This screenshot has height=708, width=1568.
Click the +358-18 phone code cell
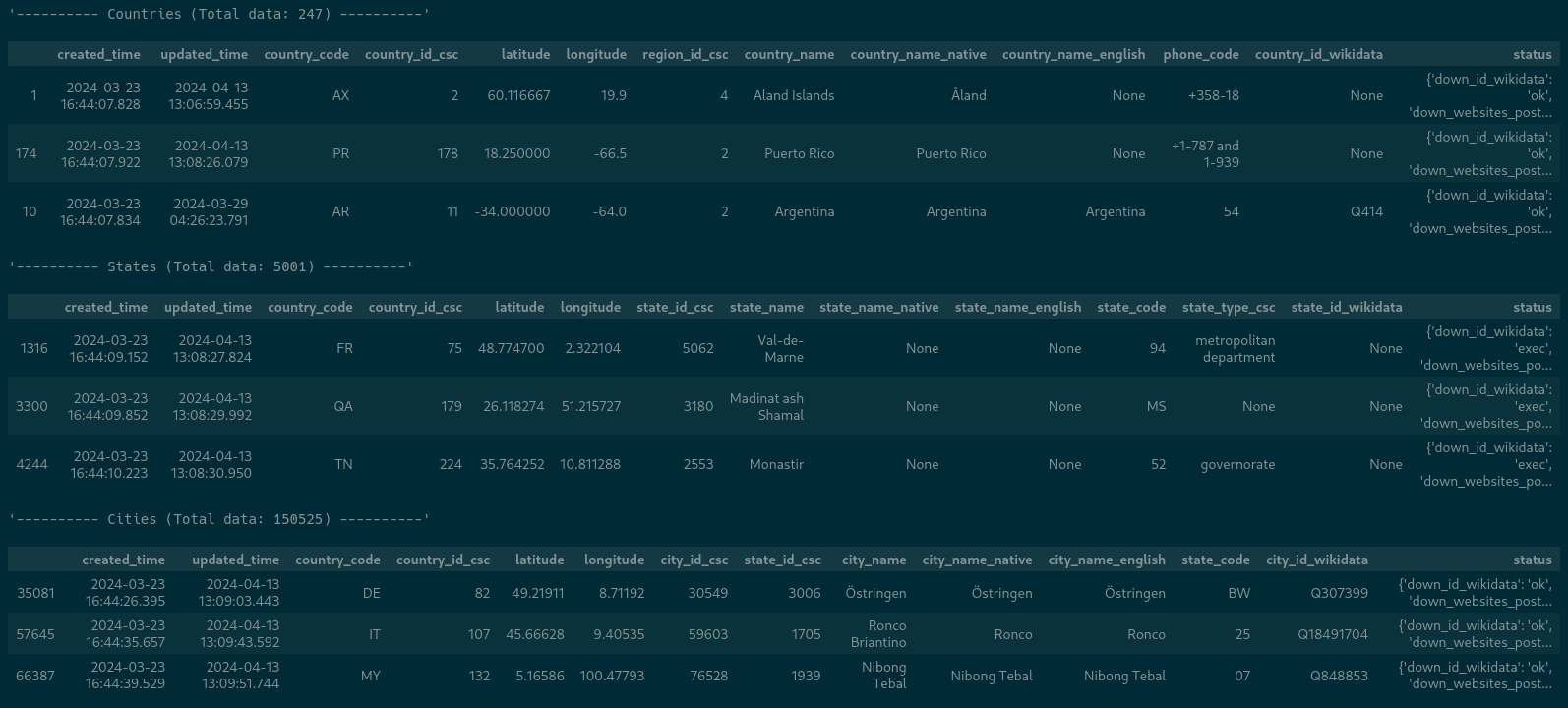point(1213,95)
